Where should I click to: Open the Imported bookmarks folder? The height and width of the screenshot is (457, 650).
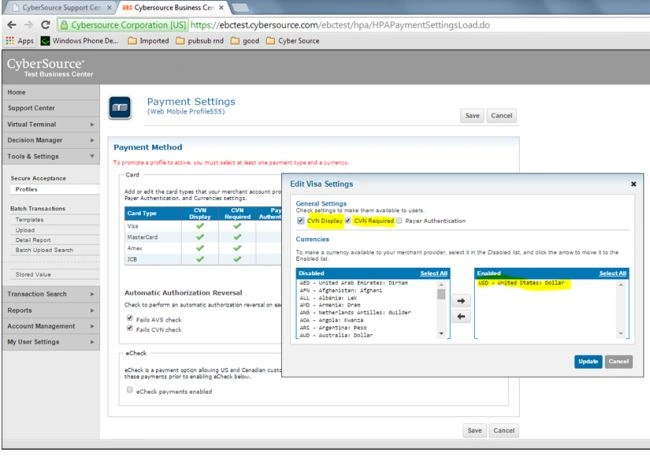148,41
